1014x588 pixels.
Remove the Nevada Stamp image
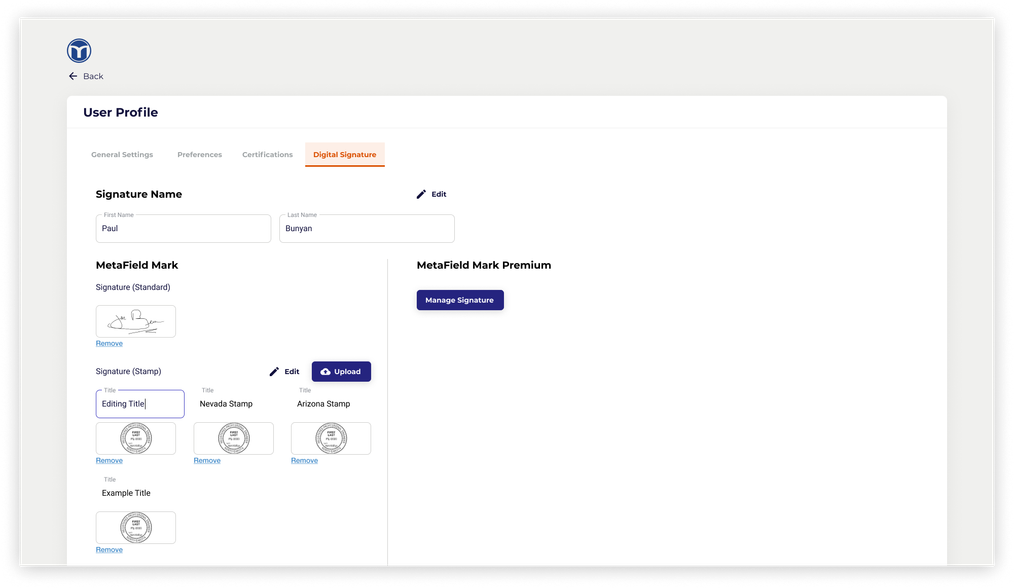207,461
